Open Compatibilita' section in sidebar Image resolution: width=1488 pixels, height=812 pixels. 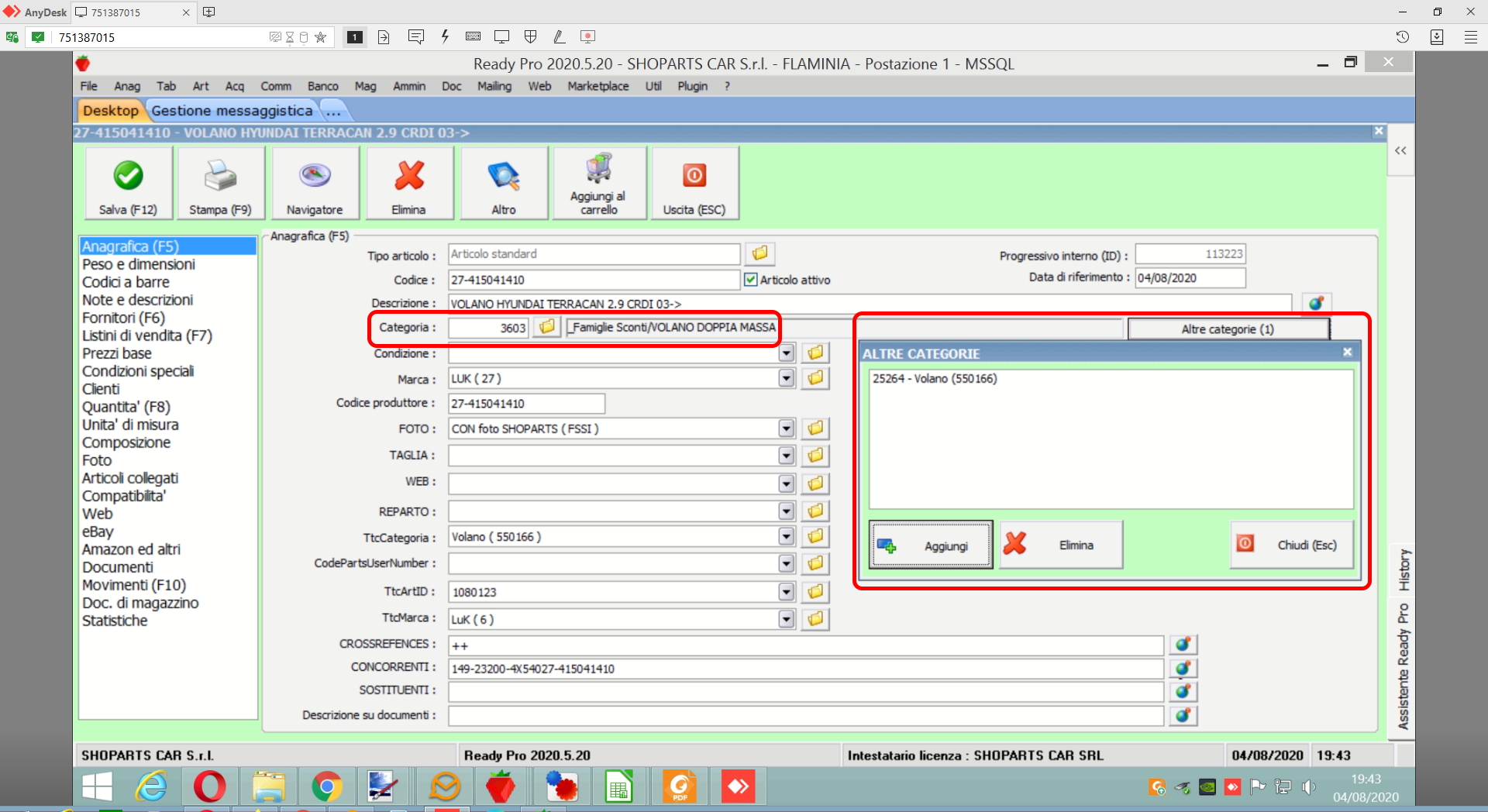[124, 496]
